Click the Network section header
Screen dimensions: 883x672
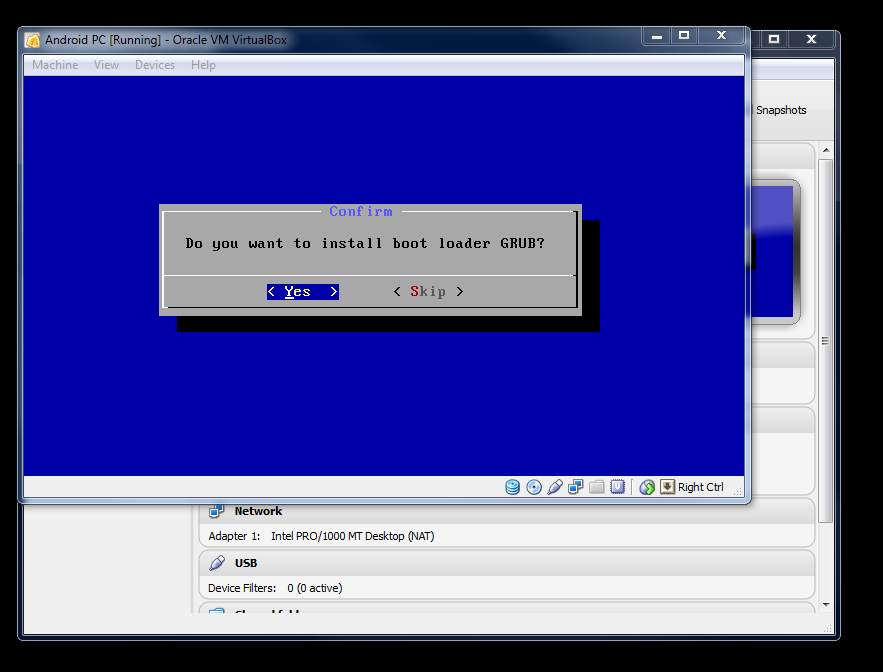coord(507,511)
